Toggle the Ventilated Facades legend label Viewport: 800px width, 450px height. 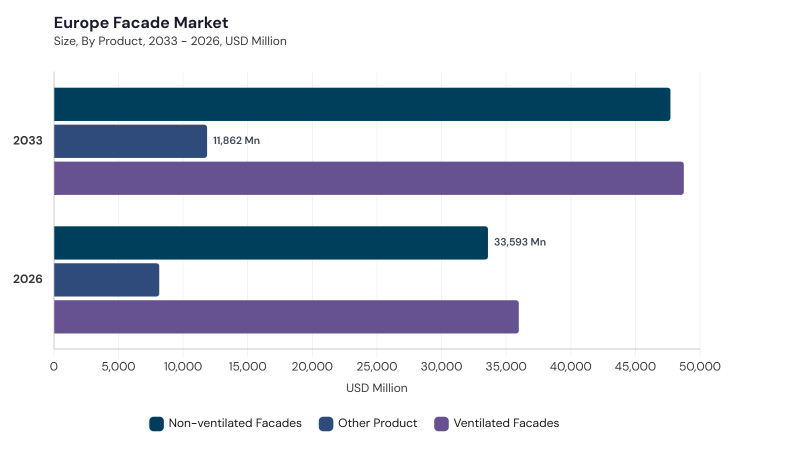[x=506, y=423]
